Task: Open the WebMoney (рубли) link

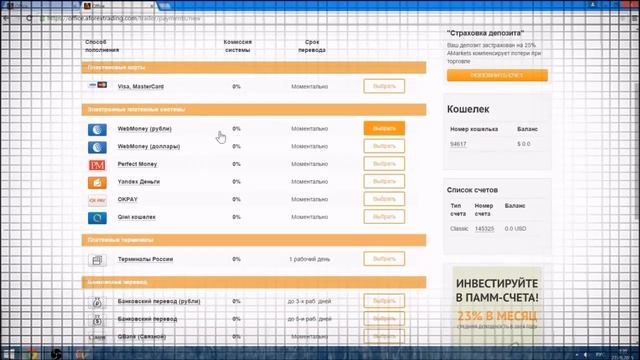Action: [144, 129]
